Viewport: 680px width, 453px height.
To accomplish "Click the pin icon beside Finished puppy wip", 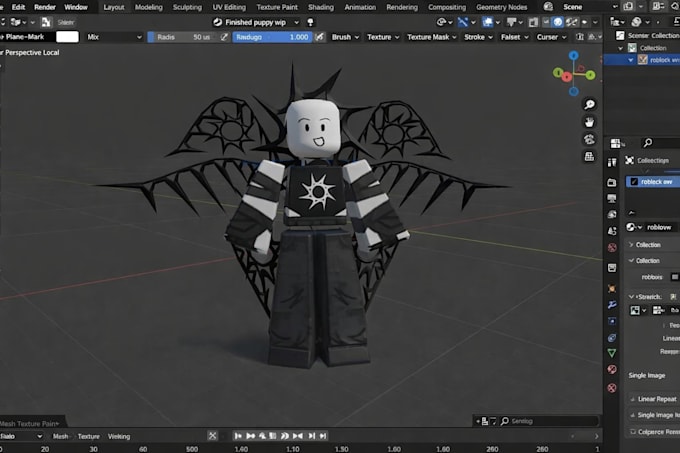I will (x=310, y=22).
